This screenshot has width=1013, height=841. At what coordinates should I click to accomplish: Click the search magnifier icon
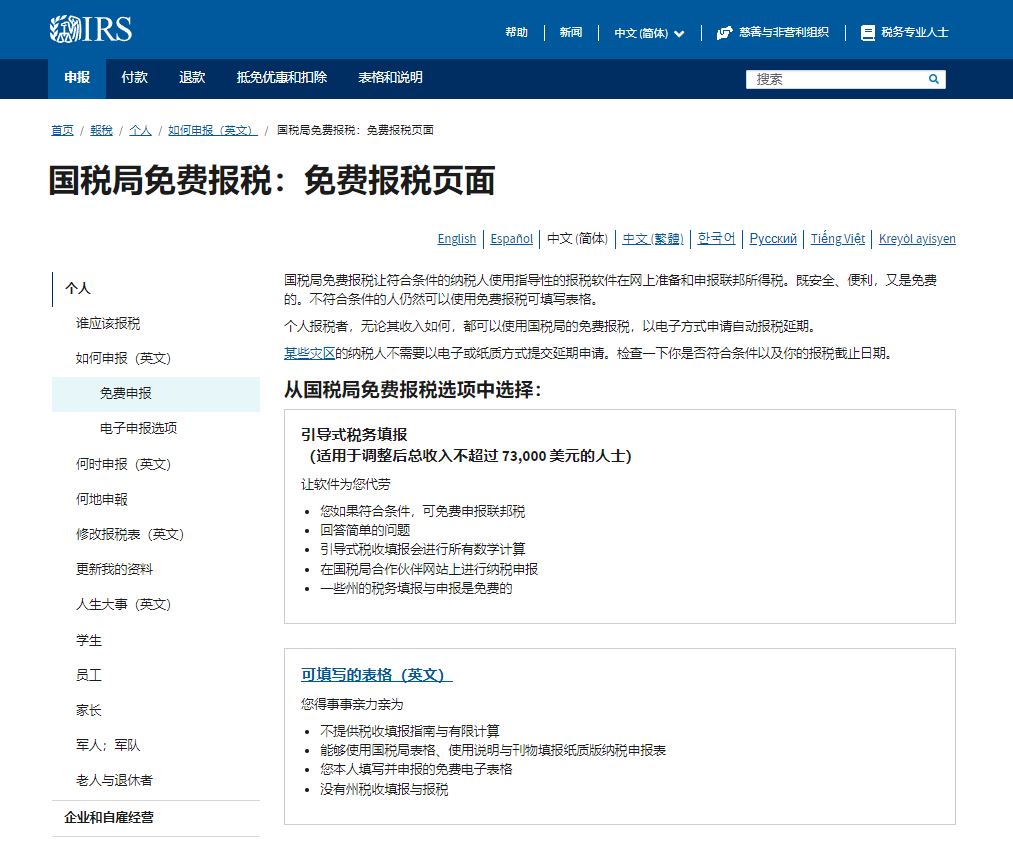(x=934, y=79)
